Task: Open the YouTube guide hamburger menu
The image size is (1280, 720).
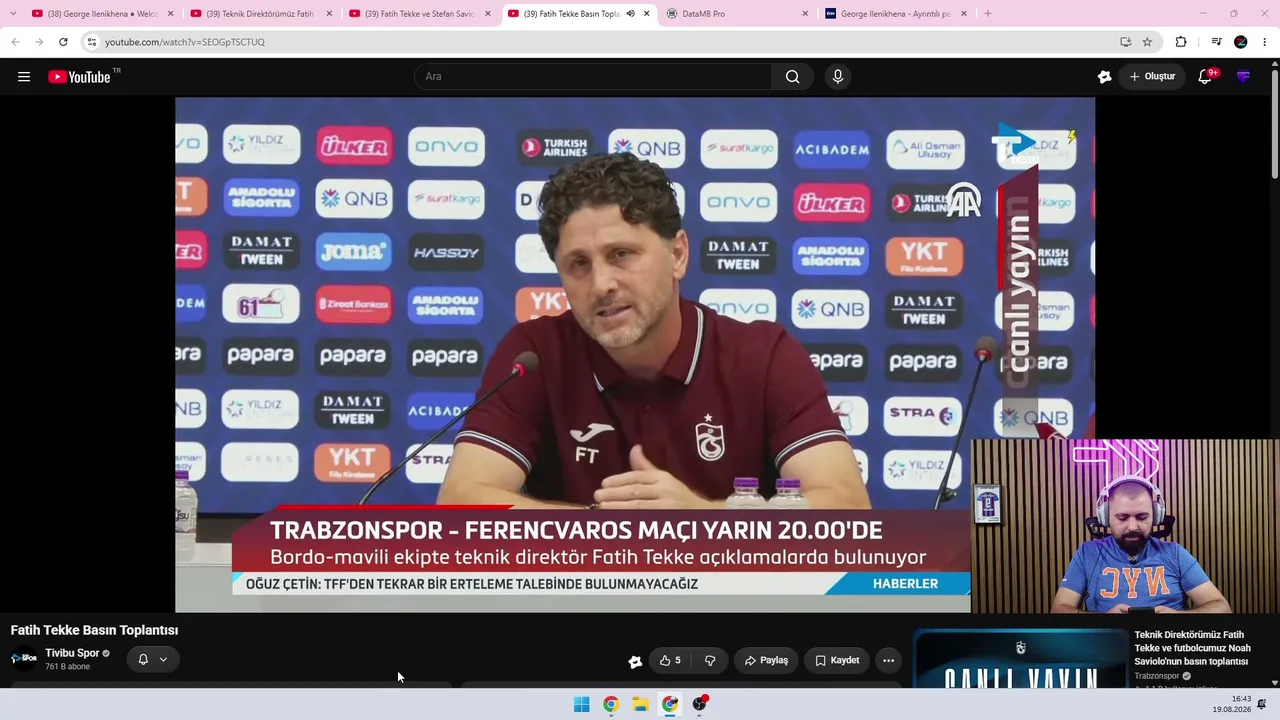Action: [24, 77]
